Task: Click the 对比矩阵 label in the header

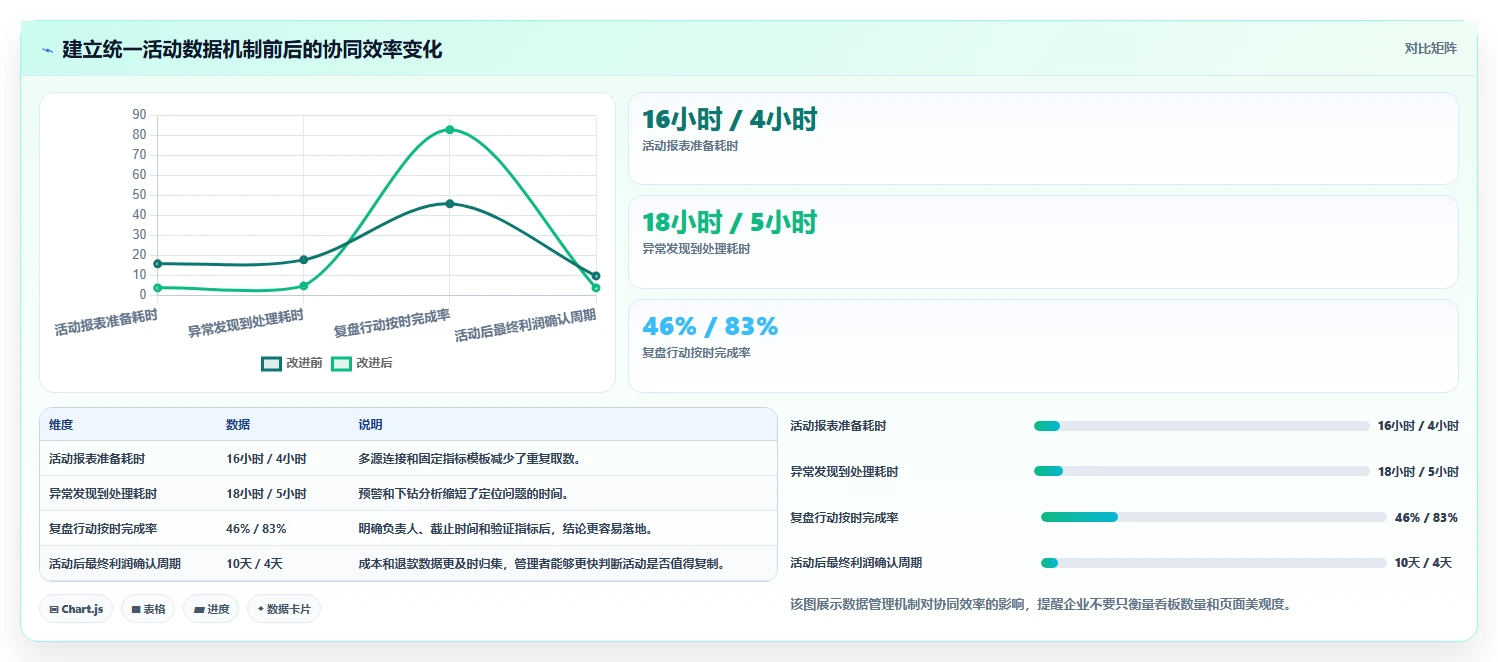Action: coord(1431,48)
